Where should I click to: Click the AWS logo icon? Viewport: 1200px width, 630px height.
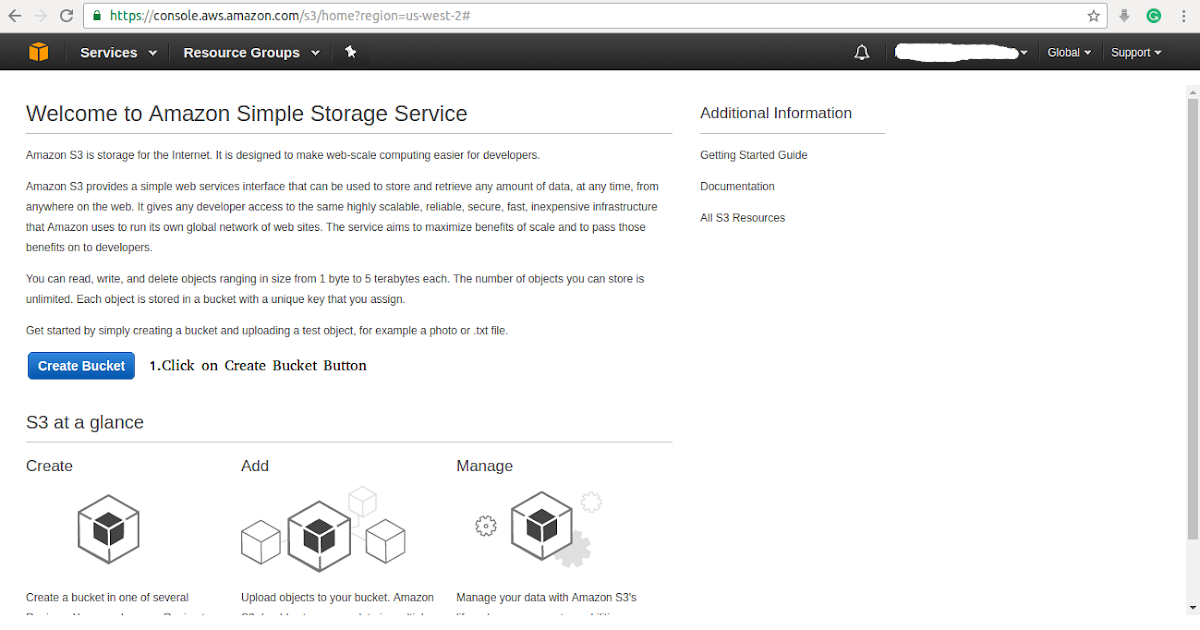[38, 51]
